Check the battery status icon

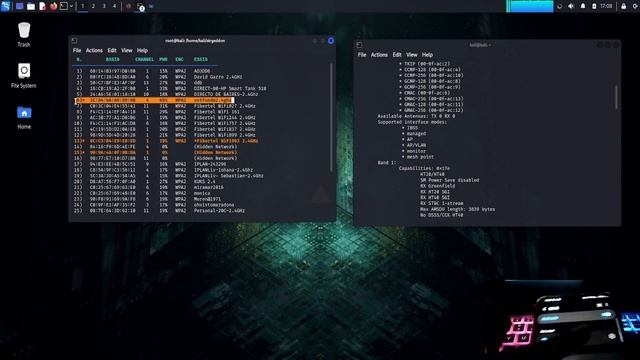click(x=594, y=6)
